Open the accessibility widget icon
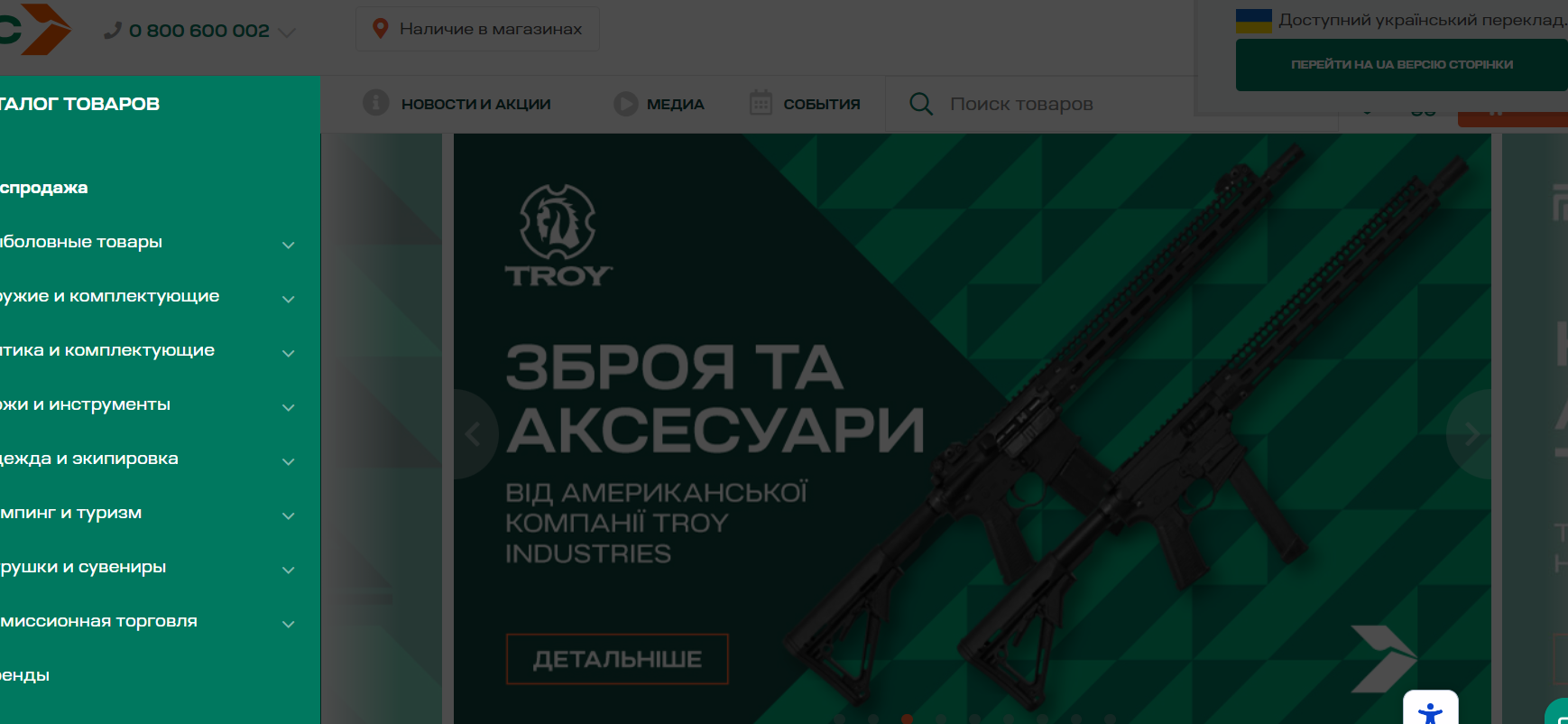 click(1430, 710)
